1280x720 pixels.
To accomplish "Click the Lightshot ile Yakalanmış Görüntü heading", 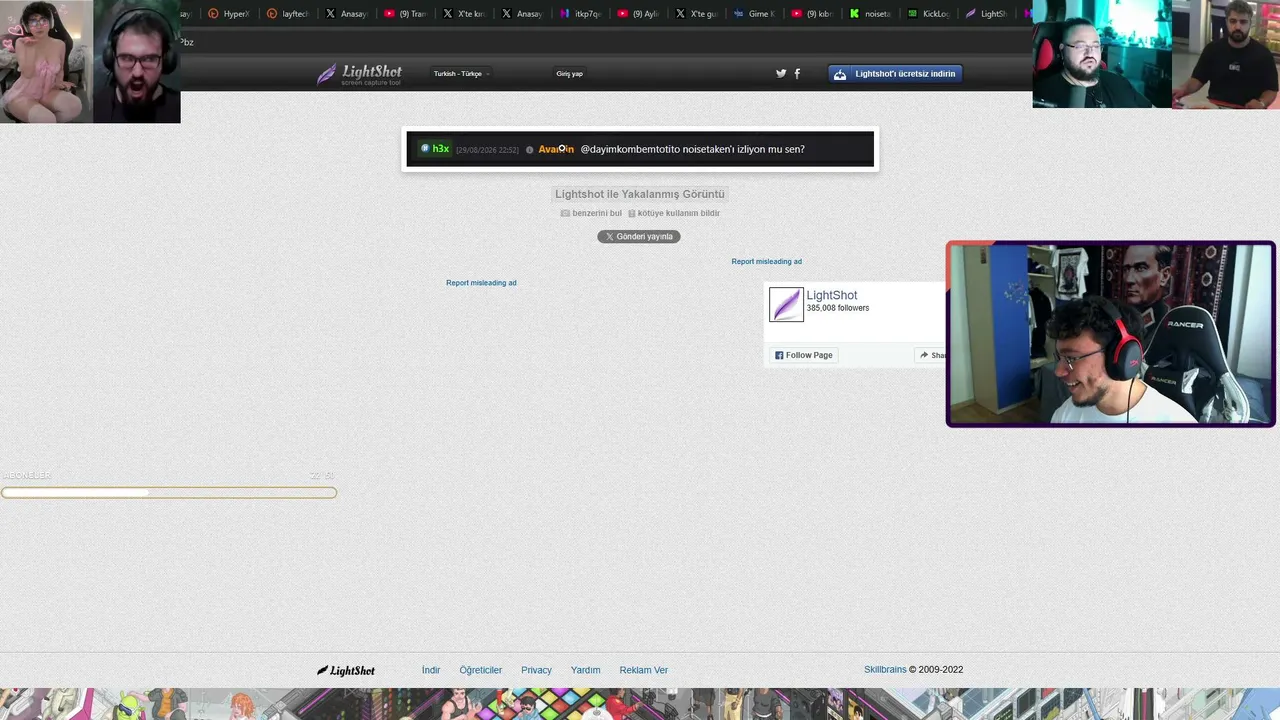I will click(x=640, y=194).
